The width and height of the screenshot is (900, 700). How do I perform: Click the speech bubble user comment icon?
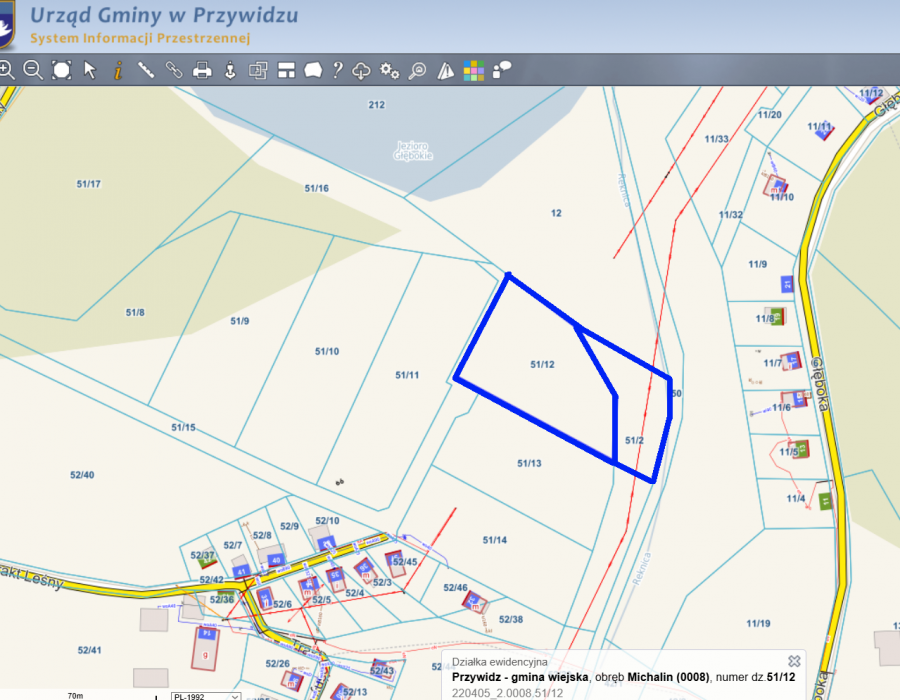501,69
